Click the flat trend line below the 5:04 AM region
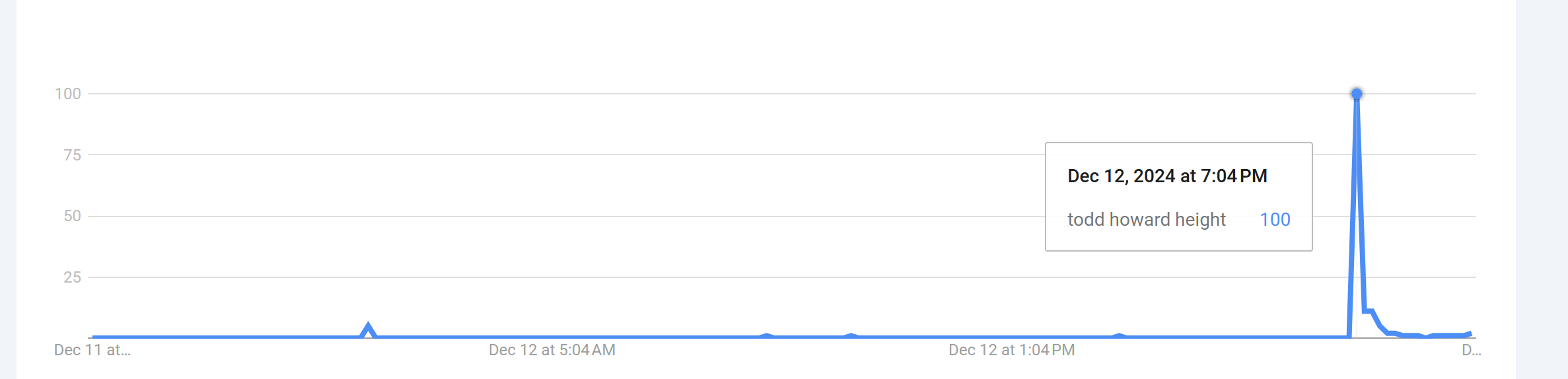This screenshot has width=1568, height=379. tap(552, 337)
